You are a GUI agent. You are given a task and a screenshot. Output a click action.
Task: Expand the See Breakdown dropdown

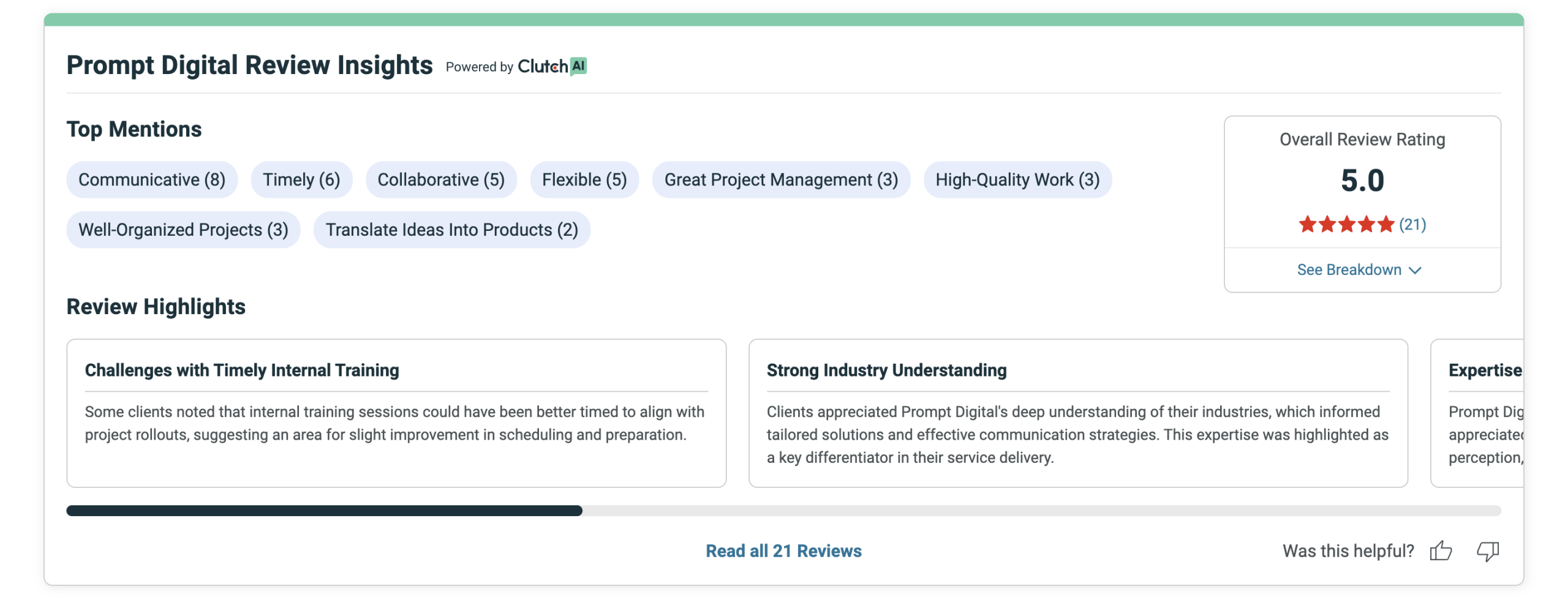(1359, 270)
